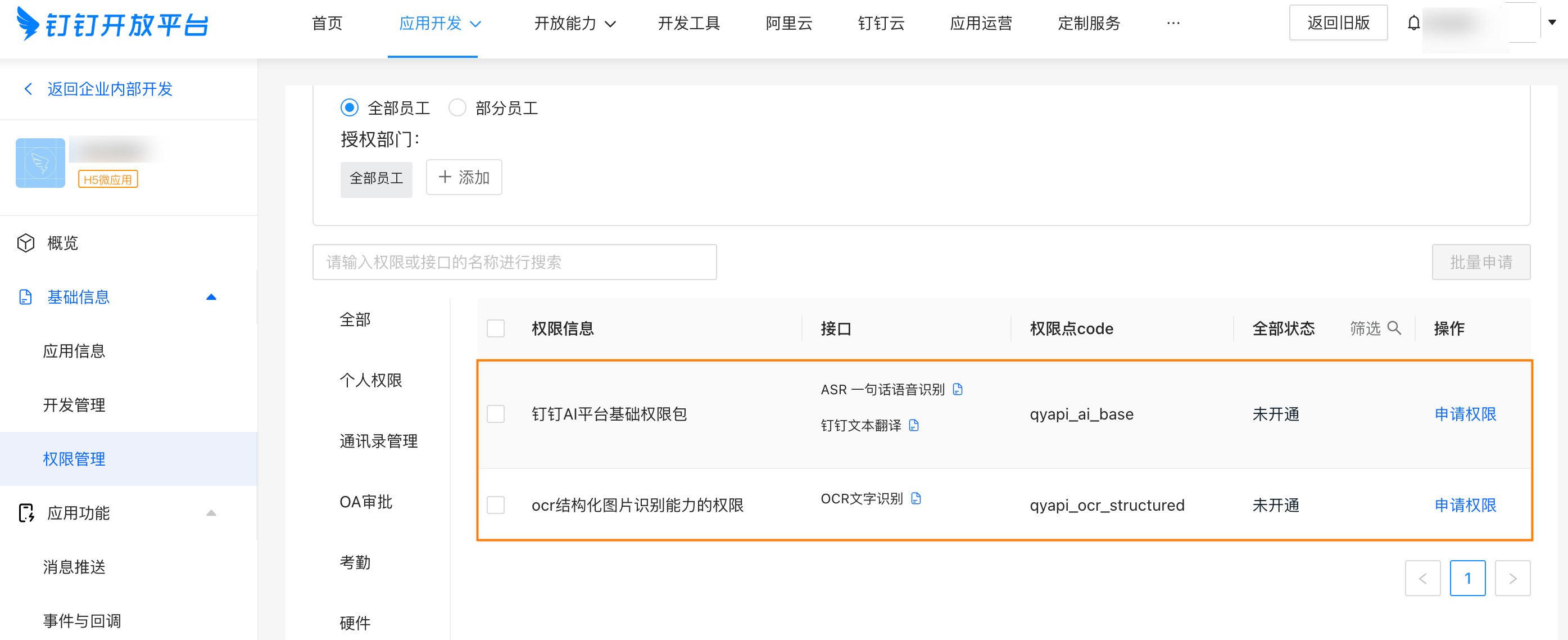1568x640 pixels.
Task: Open doc icon next to OCR文字识别
Action: (916, 499)
